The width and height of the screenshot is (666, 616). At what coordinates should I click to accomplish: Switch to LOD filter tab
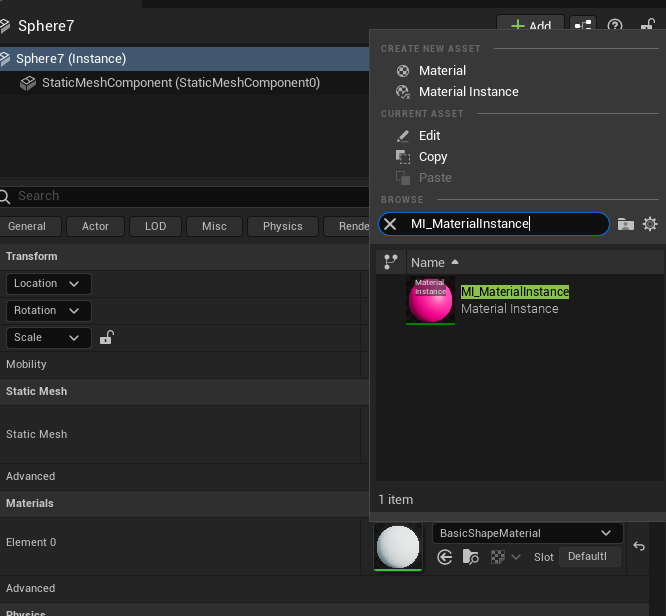click(x=155, y=226)
